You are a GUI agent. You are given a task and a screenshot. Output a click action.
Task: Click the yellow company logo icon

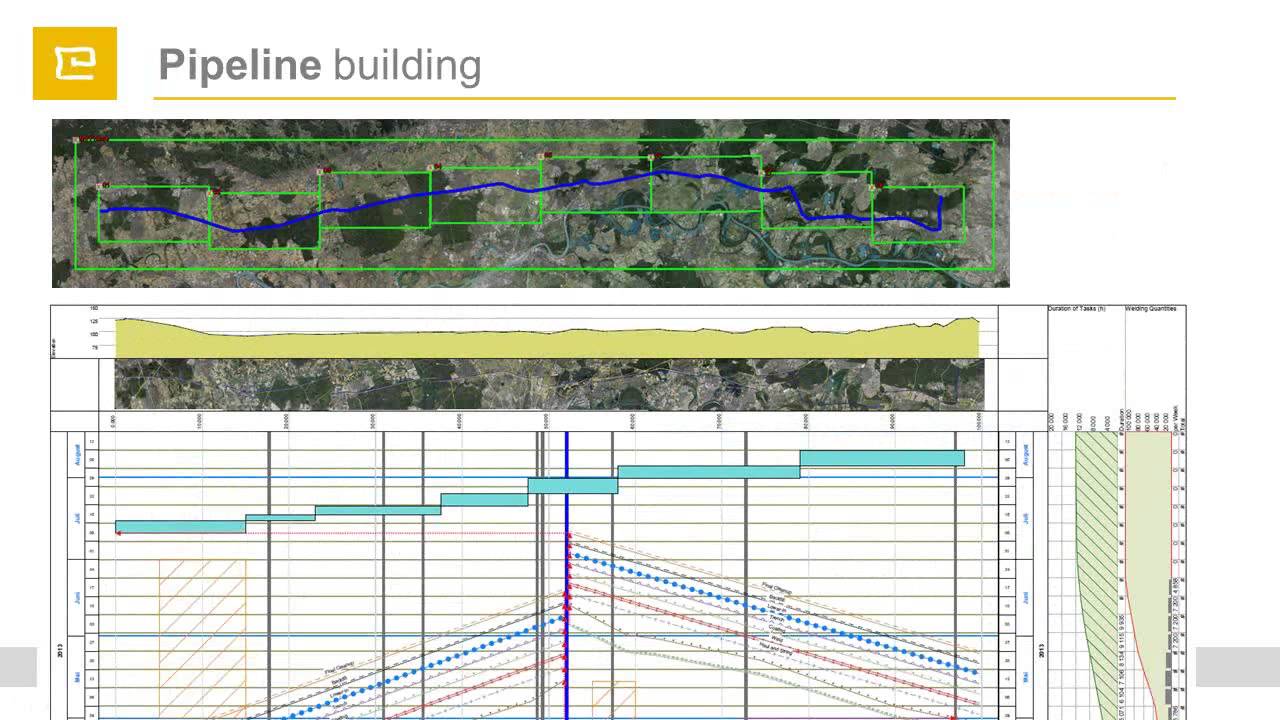tap(75, 63)
